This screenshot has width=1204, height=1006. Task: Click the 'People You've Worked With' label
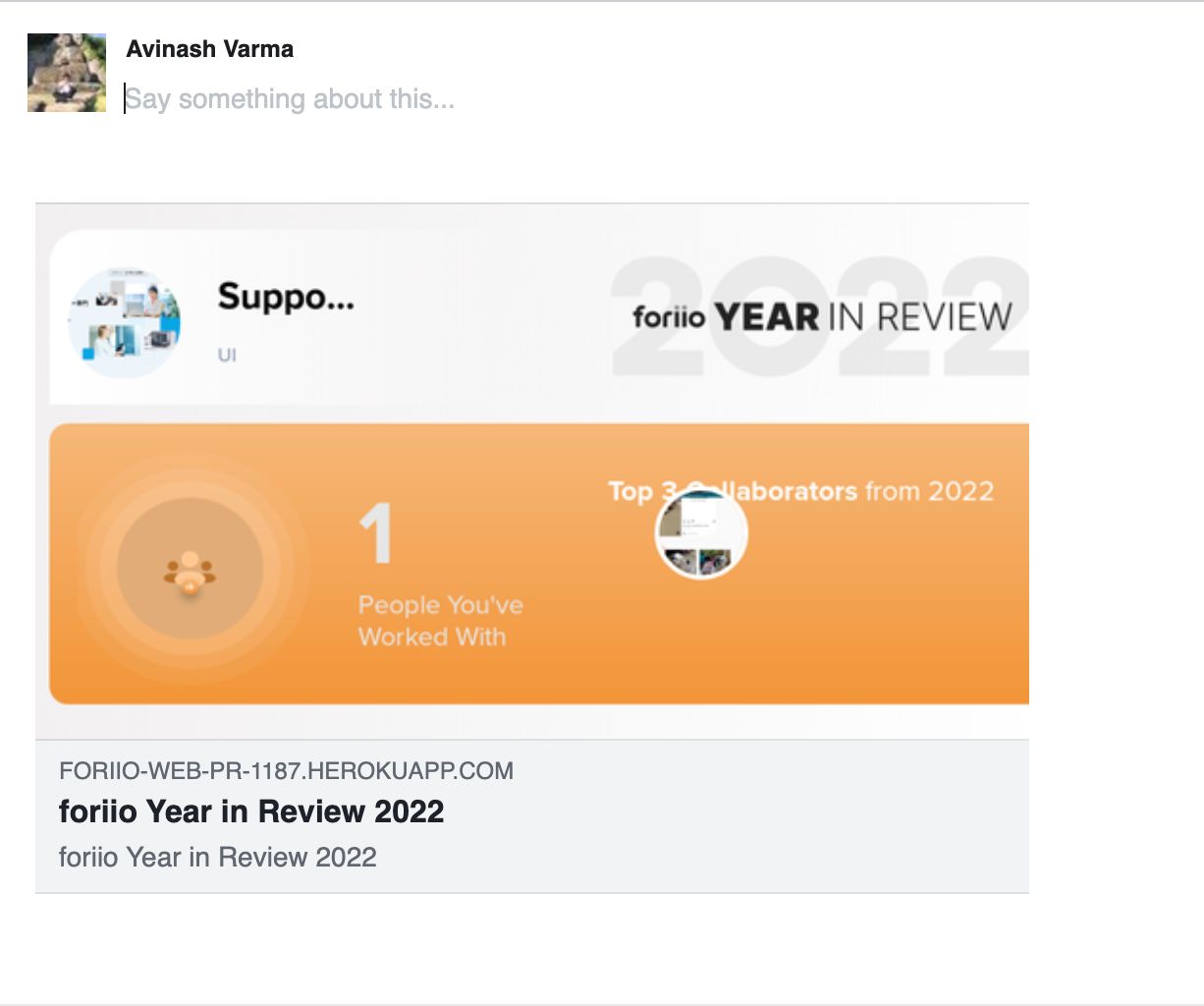(442, 620)
